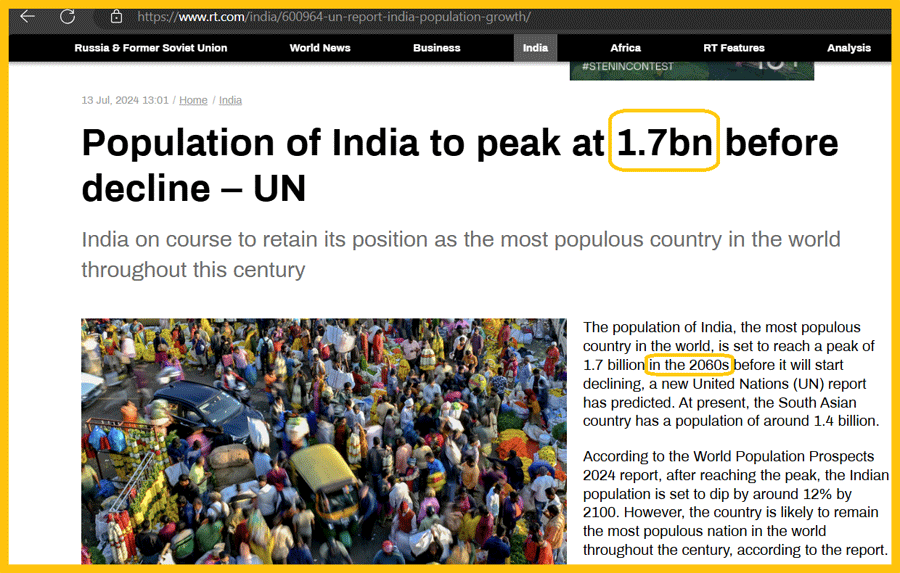Select the highlighted India nav tab
The image size is (900, 573).
[535, 48]
